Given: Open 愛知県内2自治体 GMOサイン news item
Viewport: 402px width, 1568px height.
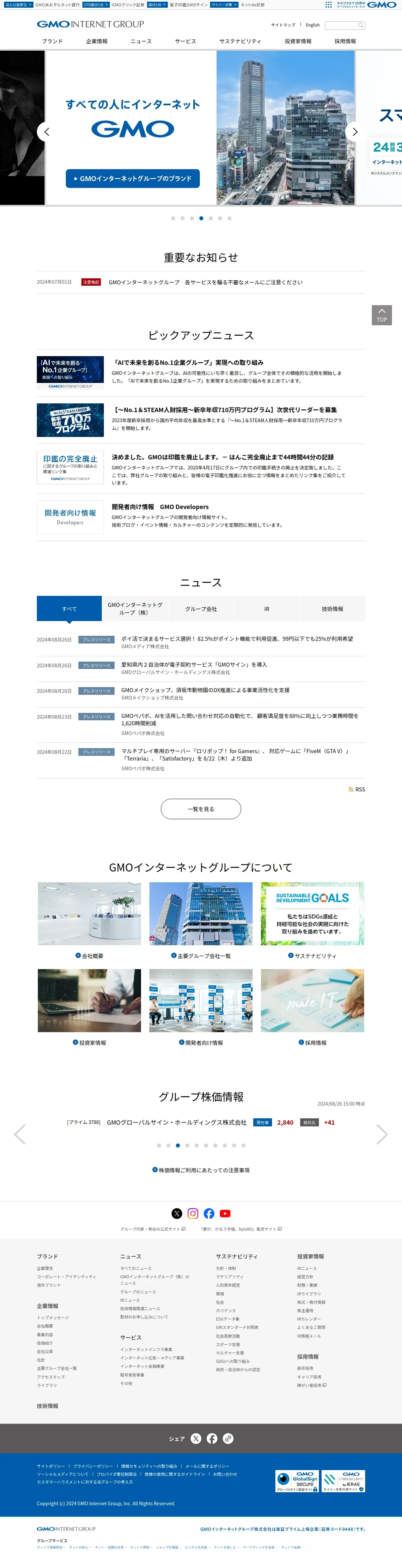Looking at the screenshot, I should click(194, 665).
